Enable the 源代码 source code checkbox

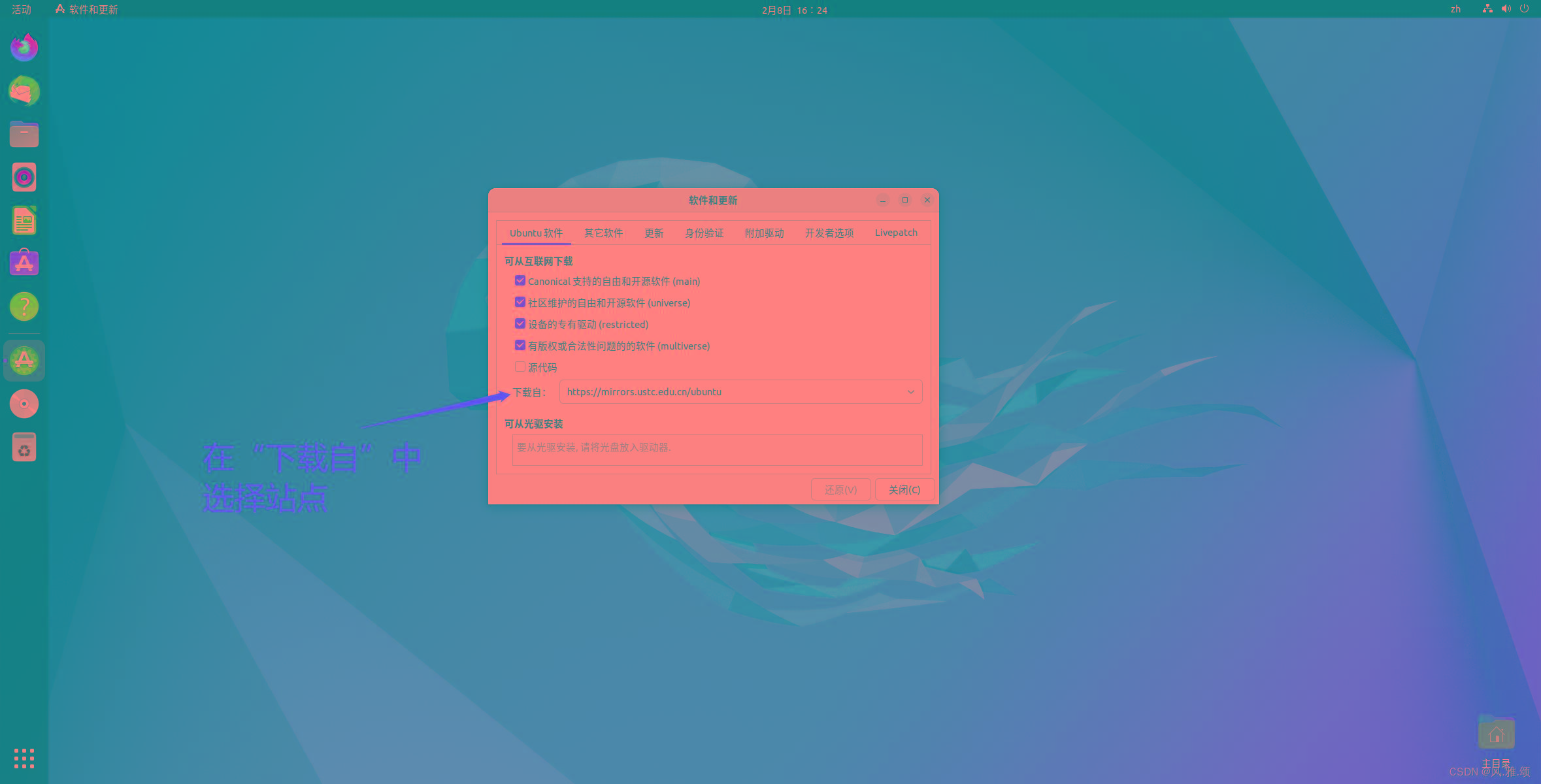[520, 367]
